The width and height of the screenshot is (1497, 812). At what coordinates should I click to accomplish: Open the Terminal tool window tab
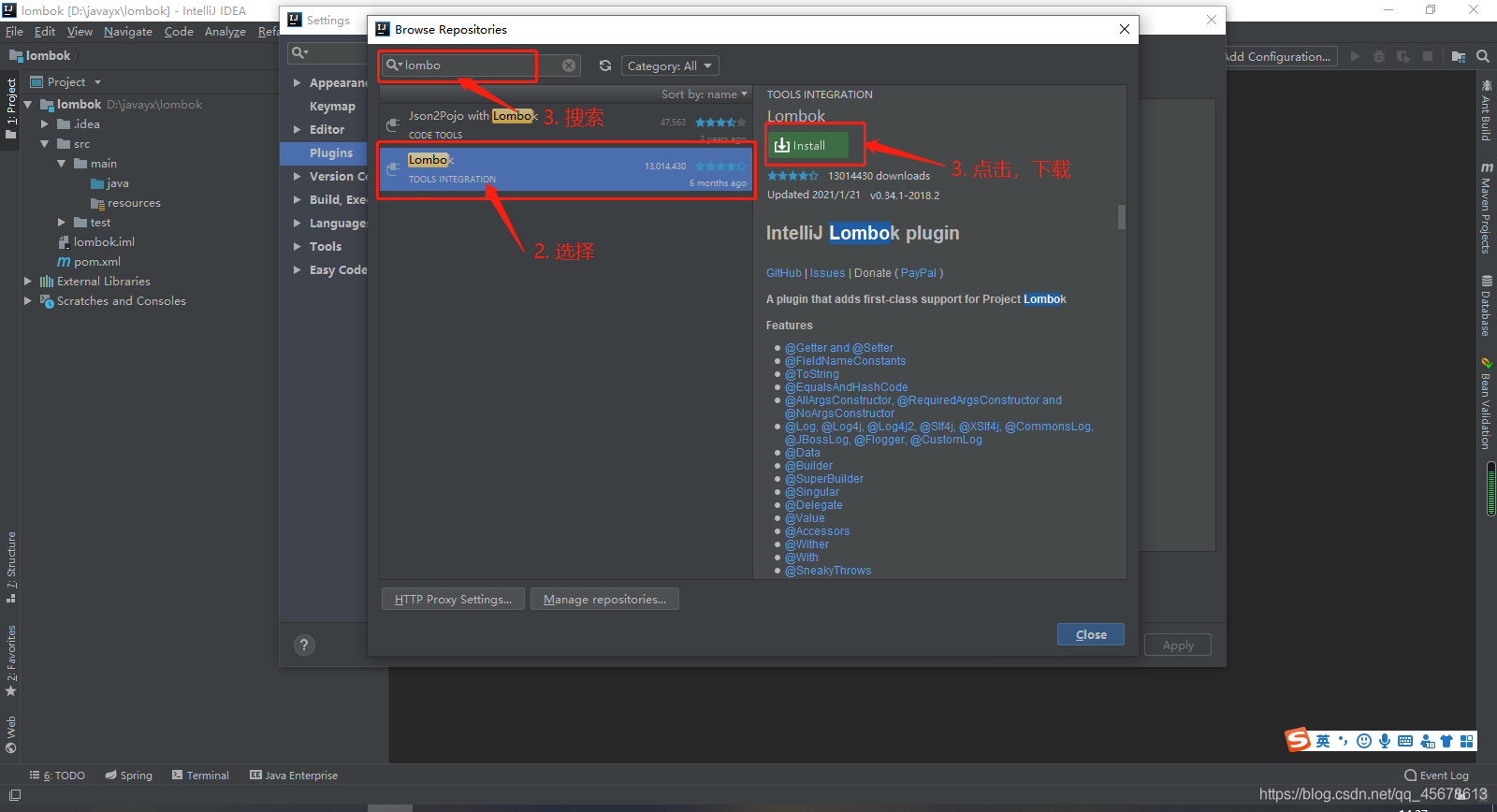tap(200, 776)
